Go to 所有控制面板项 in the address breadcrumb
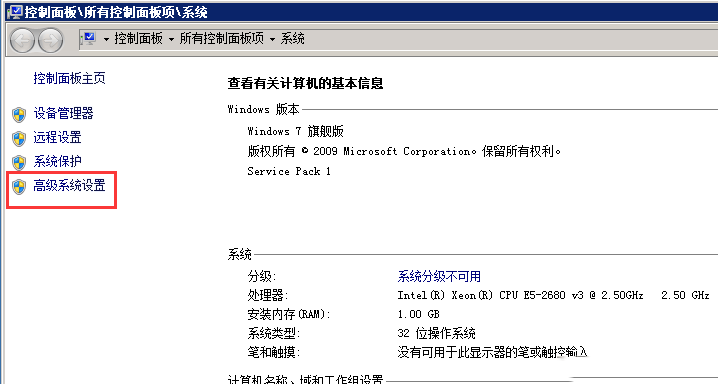Image resolution: width=718 pixels, height=384 pixels. click(222, 39)
